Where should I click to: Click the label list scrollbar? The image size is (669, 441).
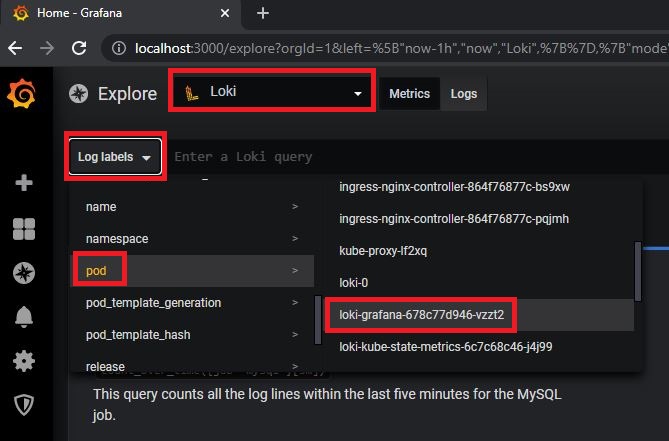click(318, 320)
